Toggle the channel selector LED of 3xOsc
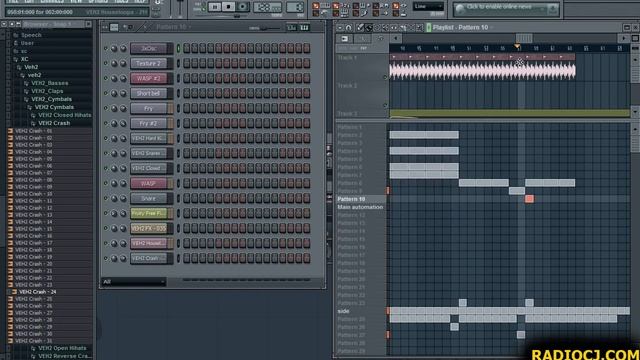640x360 pixels. [178, 48]
